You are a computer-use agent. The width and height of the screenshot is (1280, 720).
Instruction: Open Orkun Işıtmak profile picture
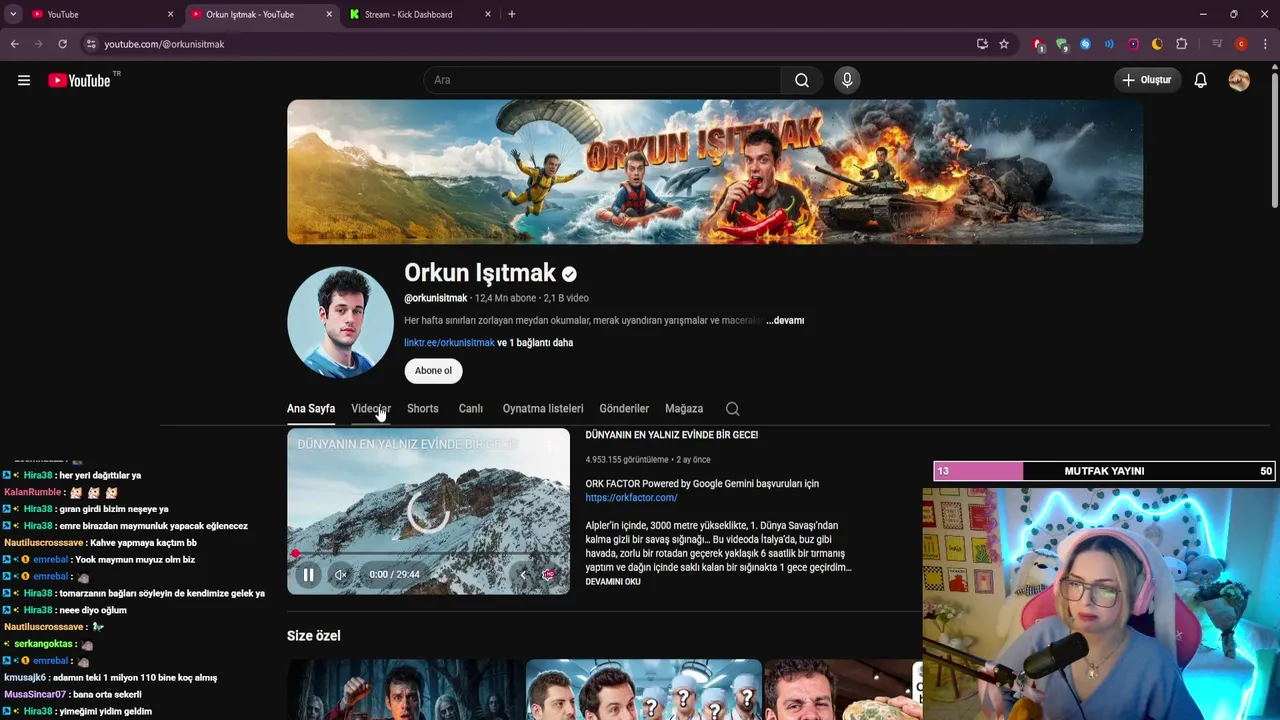(340, 321)
